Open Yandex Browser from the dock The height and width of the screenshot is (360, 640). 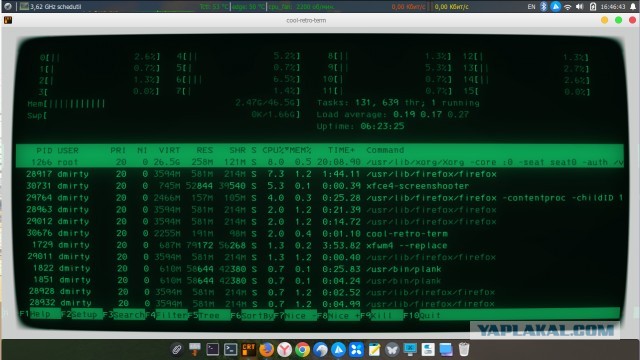pyautogui.click(x=284, y=350)
